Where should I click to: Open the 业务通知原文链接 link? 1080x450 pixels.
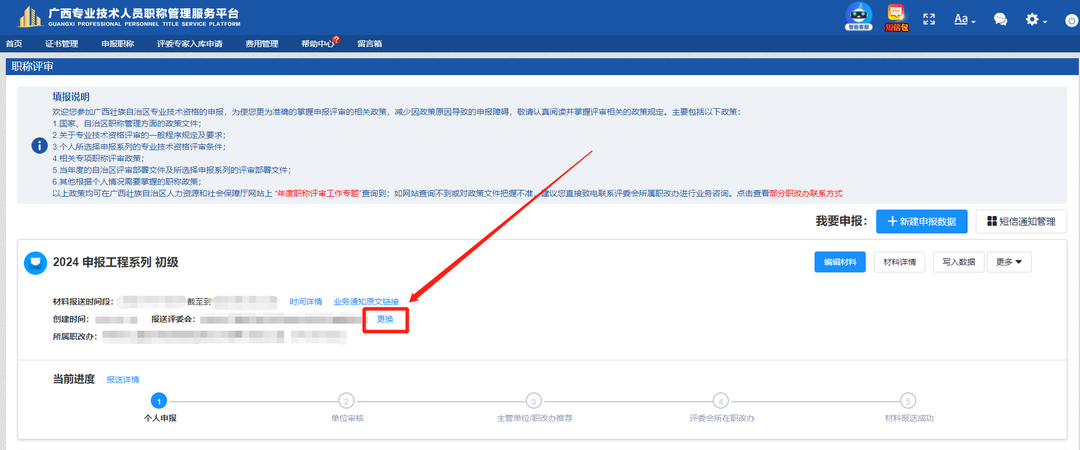point(366,301)
